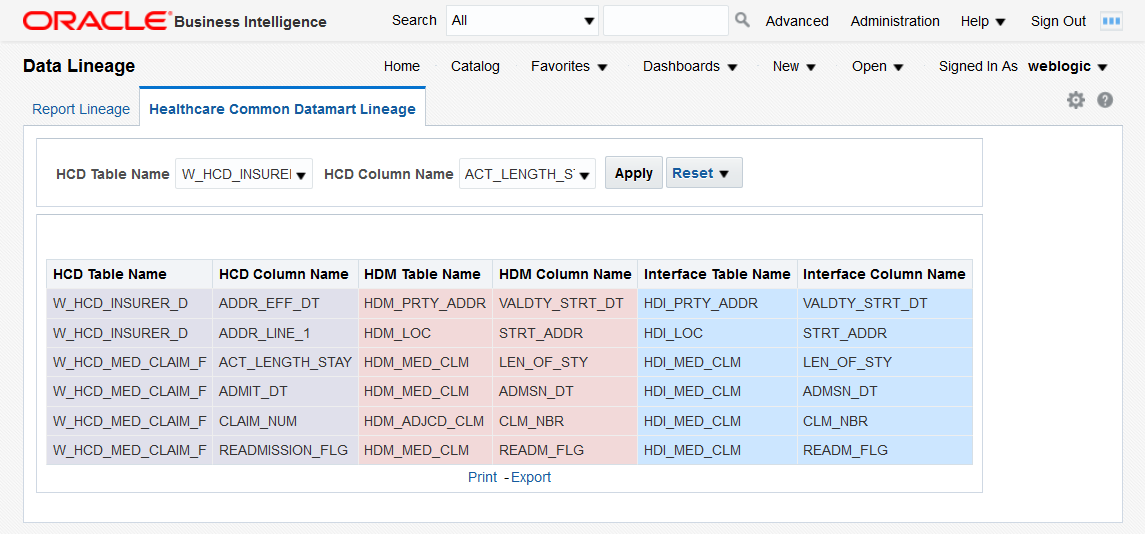
Task: Click the blue dots icon beside Sign Out
Action: 1111,21
